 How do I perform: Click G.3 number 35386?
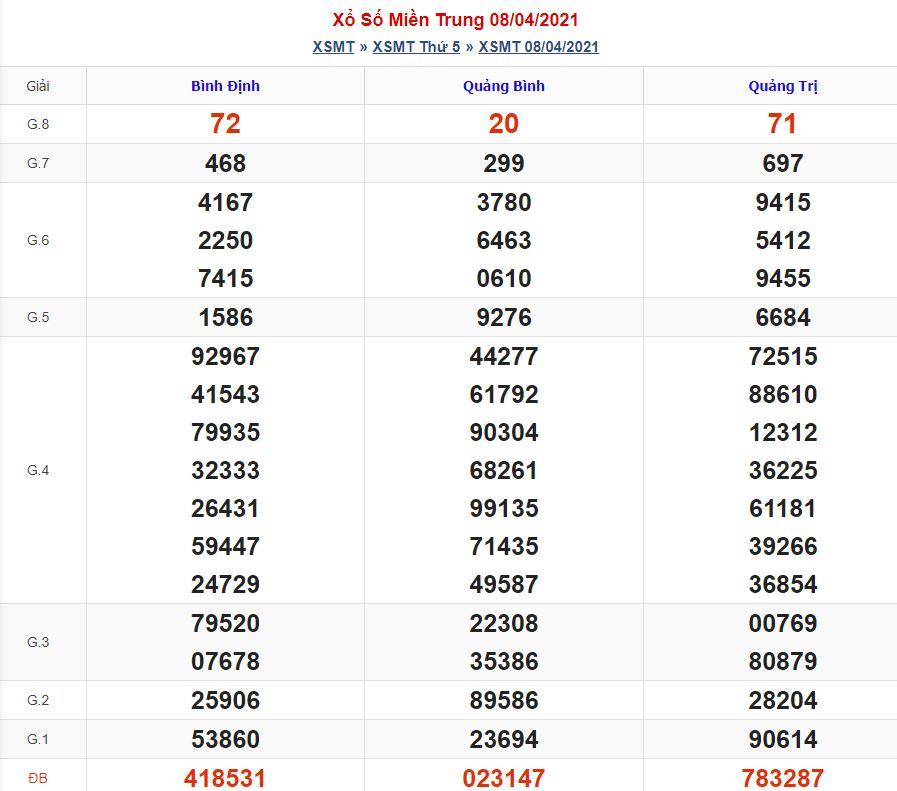point(504,662)
